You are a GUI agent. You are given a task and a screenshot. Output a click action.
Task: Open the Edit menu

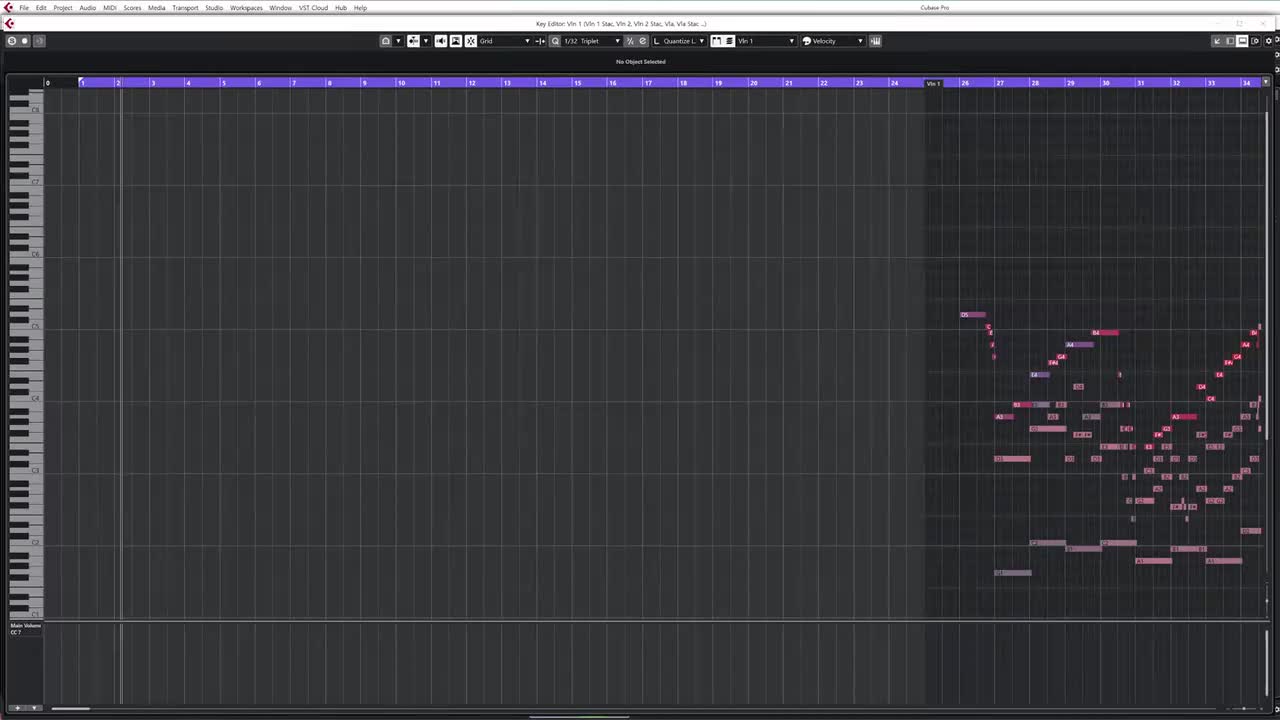pyautogui.click(x=41, y=8)
